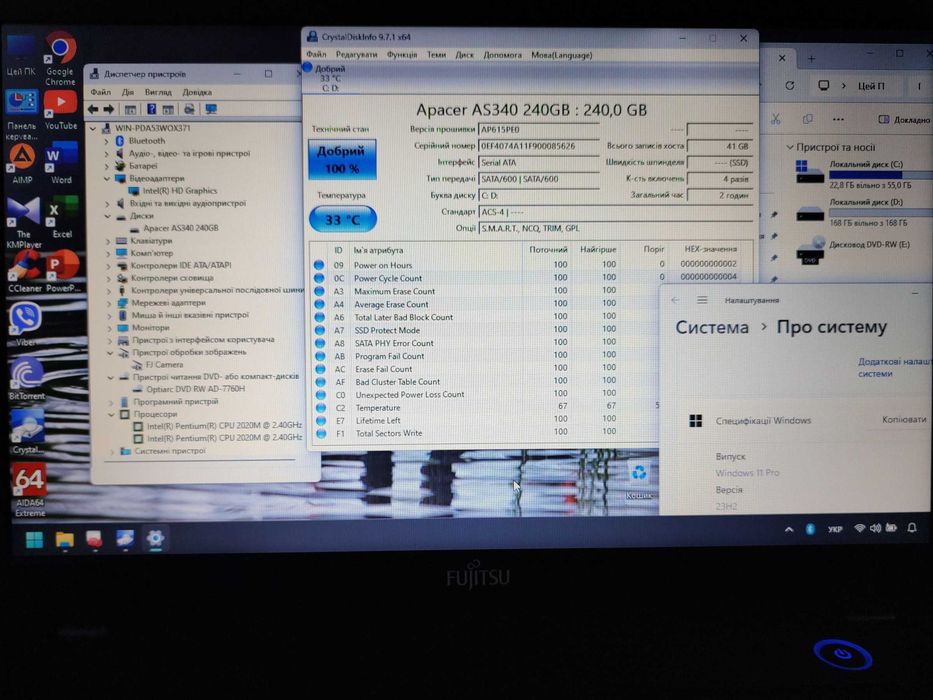The height and width of the screenshot is (700, 933).
Task: Click the Добрий 100 % health status button
Action: tap(342, 160)
